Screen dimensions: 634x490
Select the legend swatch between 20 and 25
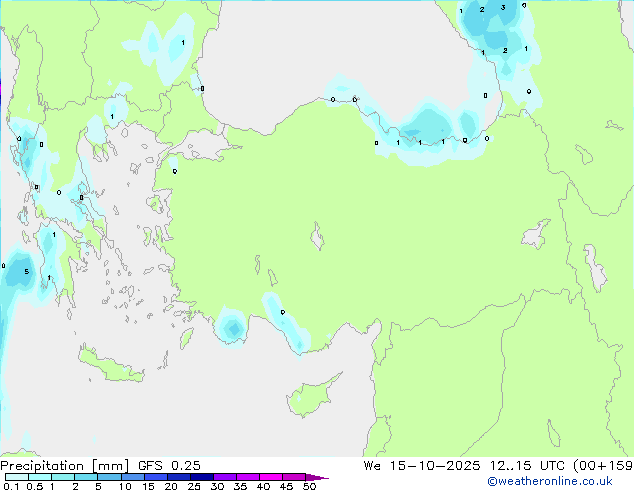pos(178,477)
